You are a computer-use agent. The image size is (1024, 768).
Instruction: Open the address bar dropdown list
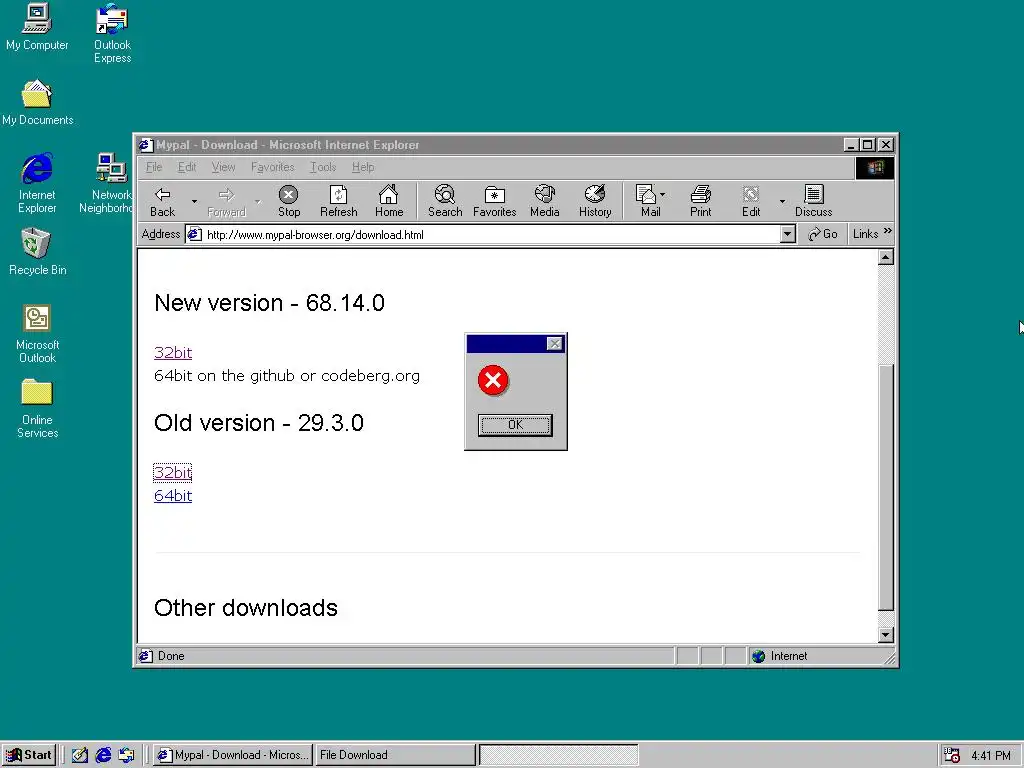click(788, 234)
